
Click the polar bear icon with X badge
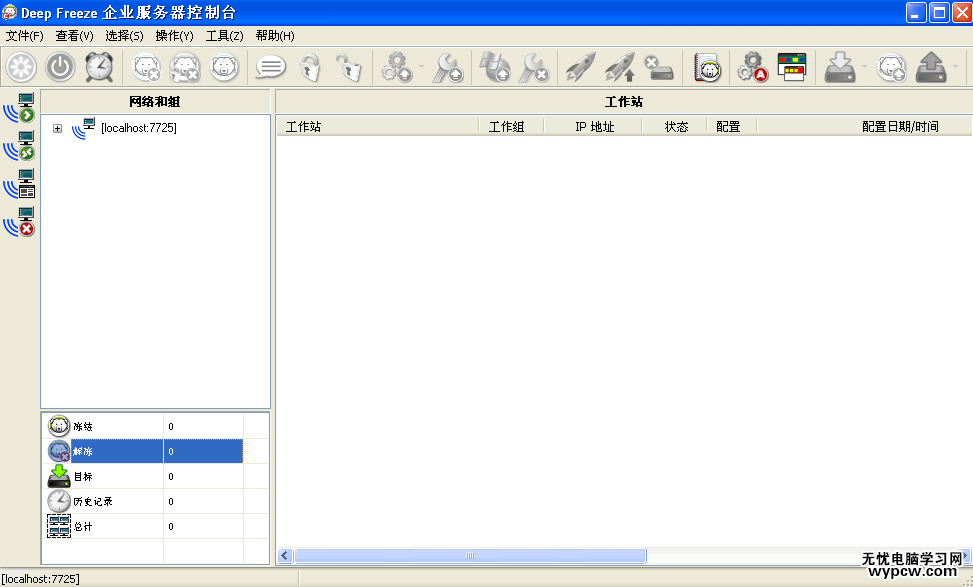click(x=147, y=67)
